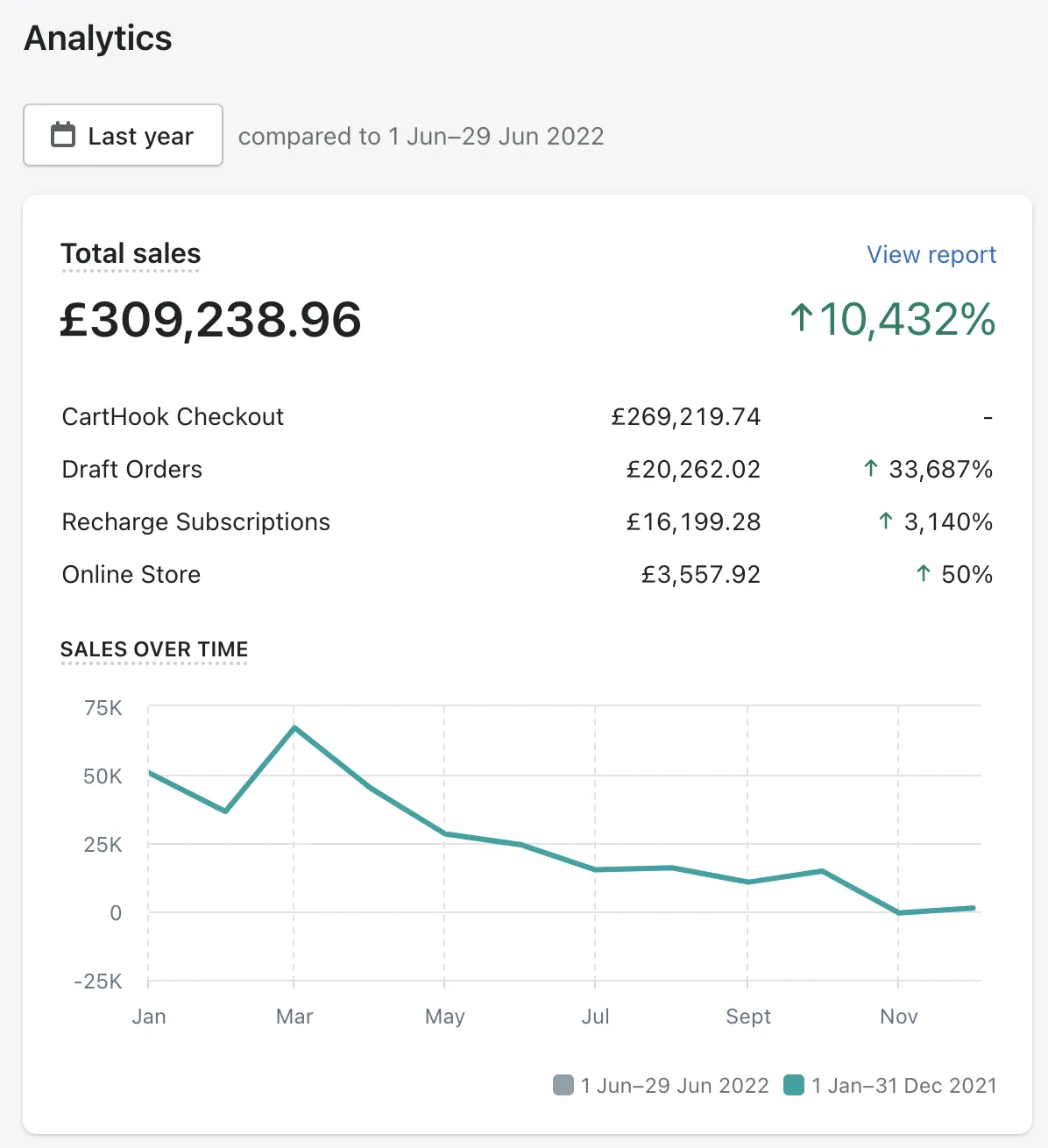Click the March peak on the sales line
Screen dimensions: 1048x1148
coord(294,727)
